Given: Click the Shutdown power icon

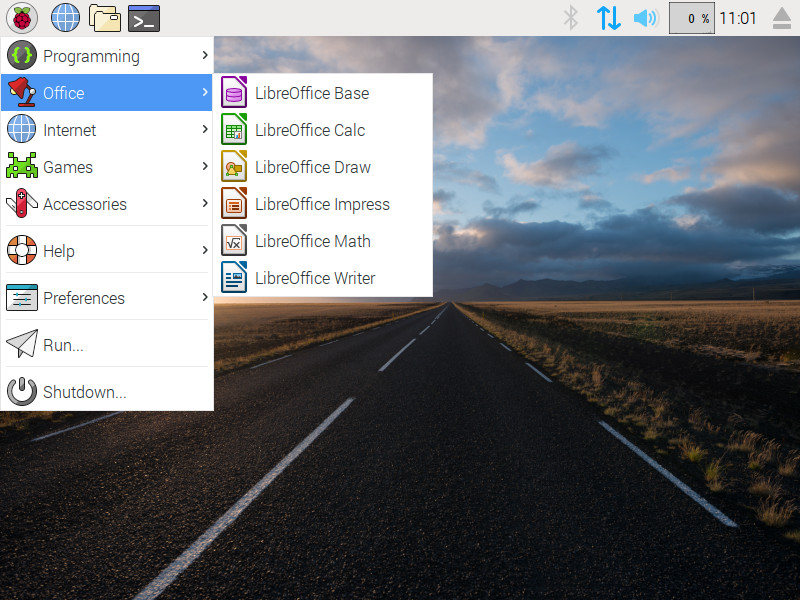Looking at the screenshot, I should point(21,391).
